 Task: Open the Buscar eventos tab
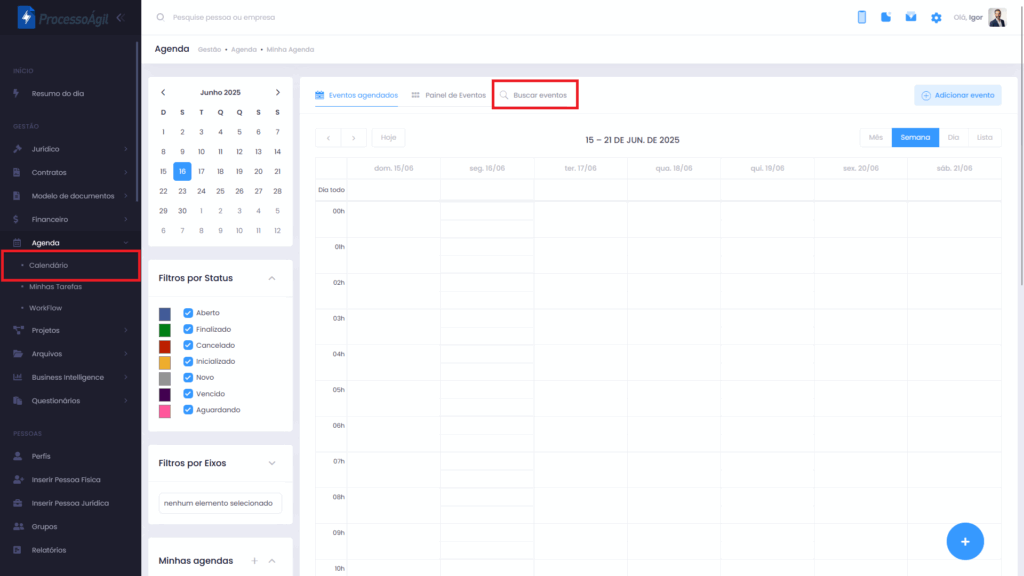[534, 95]
